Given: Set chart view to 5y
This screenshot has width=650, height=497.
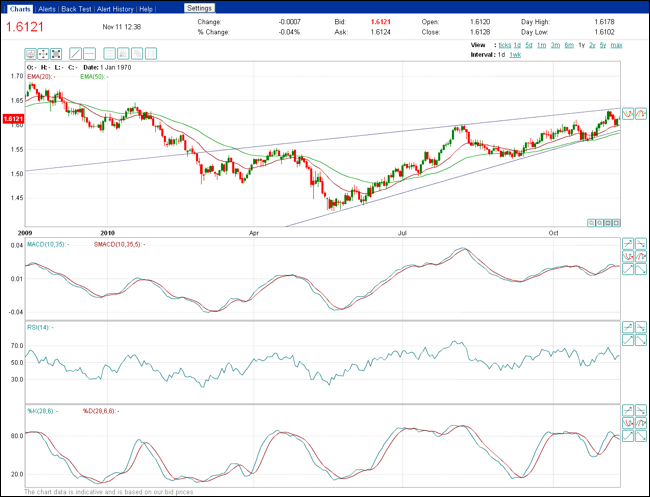Looking at the screenshot, I should point(603,45).
